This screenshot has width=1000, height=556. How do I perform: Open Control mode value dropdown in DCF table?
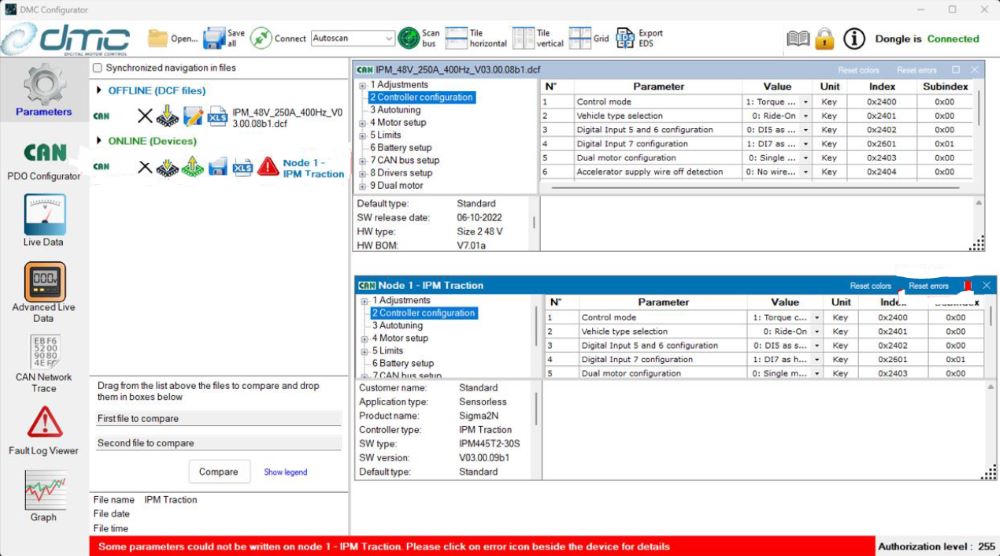click(805, 102)
